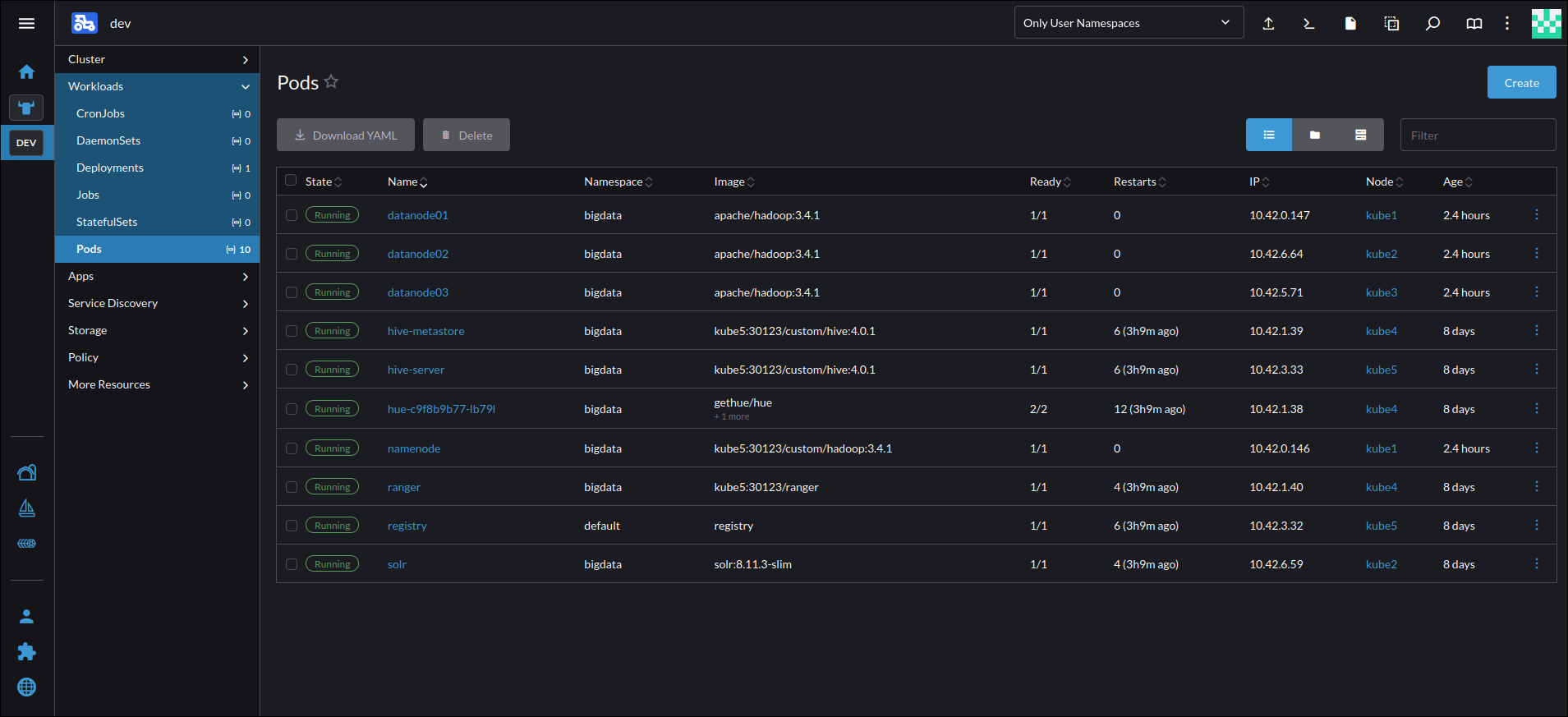Viewport: 1568px width, 717px height.
Task: Open the header's vertical dots menu
Action: pyautogui.click(x=1507, y=23)
